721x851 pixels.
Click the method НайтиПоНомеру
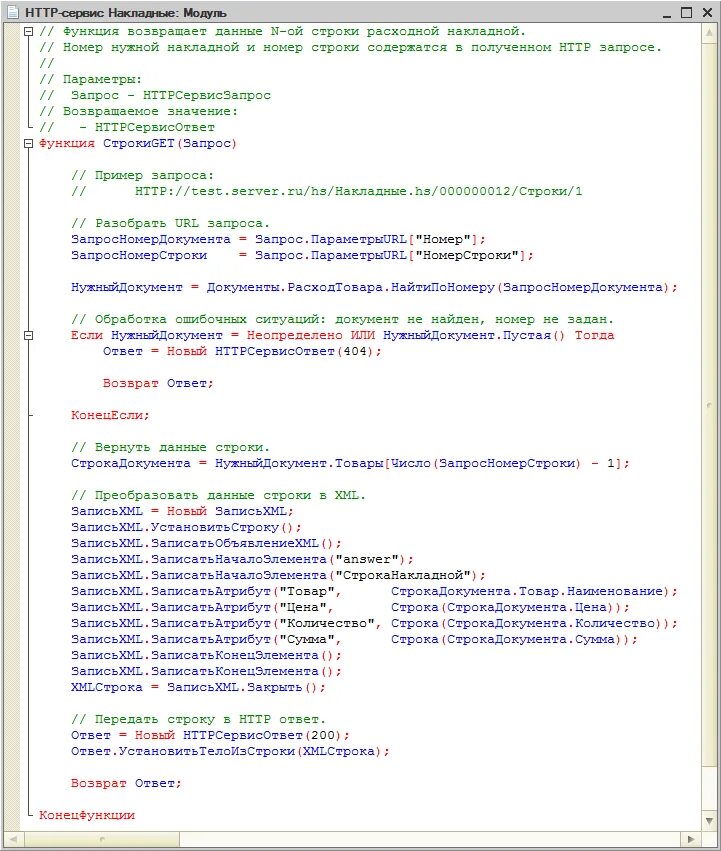pyautogui.click(x=442, y=288)
